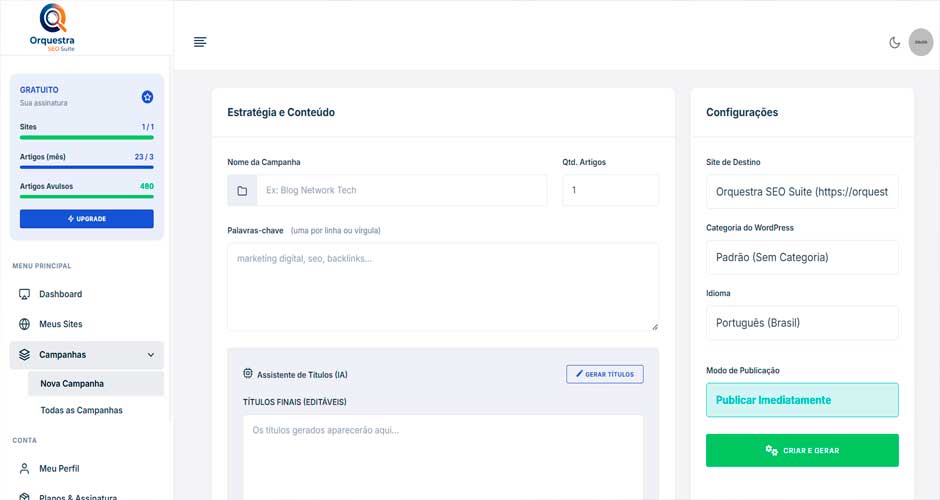
Task: Switch to dark mode with moon icon
Action: tap(894, 42)
